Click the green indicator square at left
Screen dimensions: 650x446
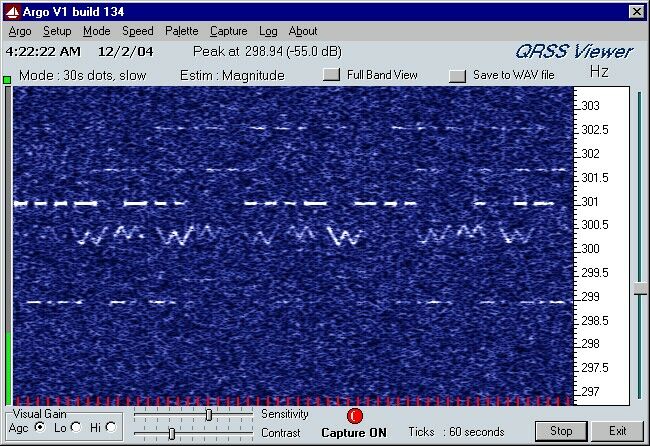click(x=7, y=80)
